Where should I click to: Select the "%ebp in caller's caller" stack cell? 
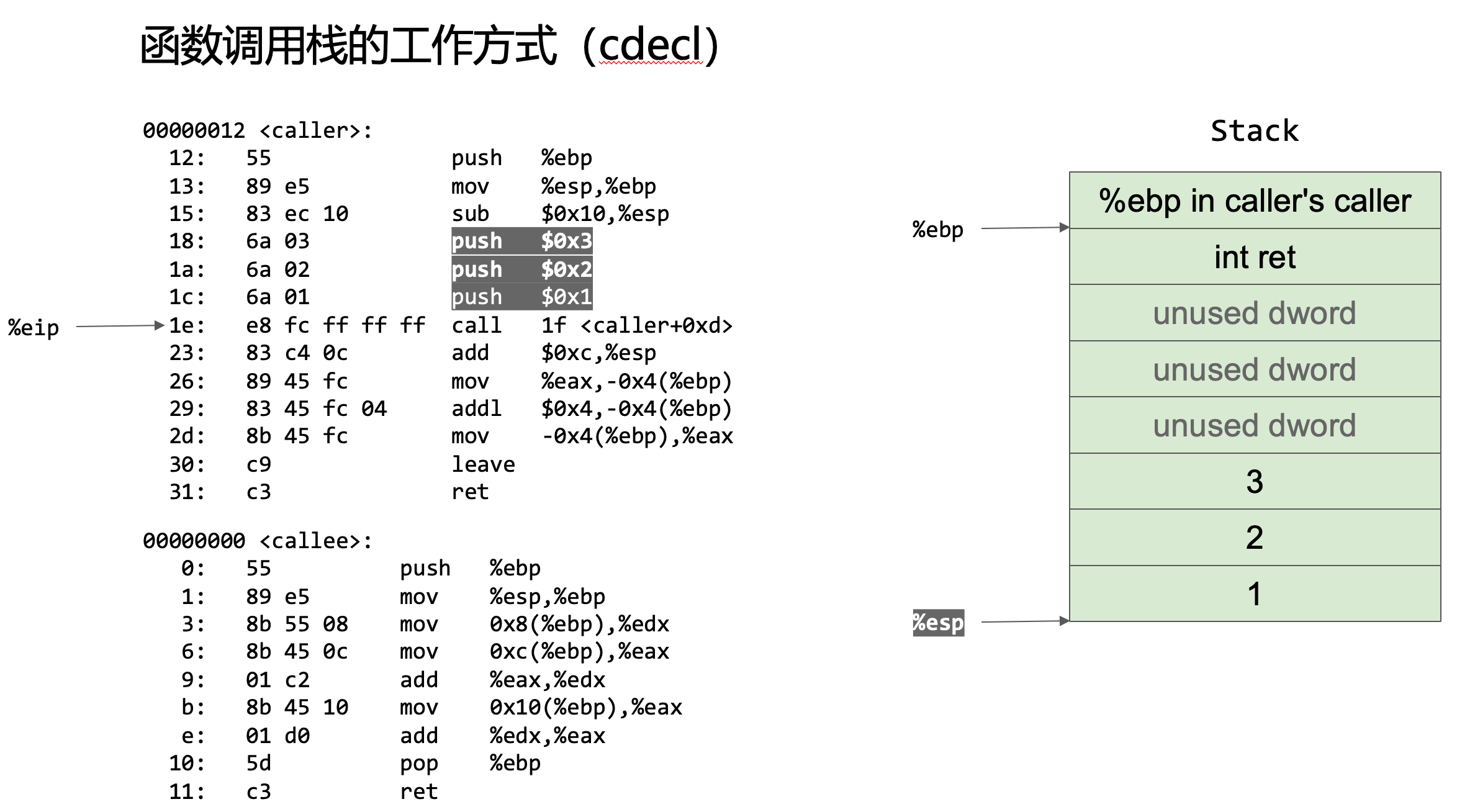1255,200
